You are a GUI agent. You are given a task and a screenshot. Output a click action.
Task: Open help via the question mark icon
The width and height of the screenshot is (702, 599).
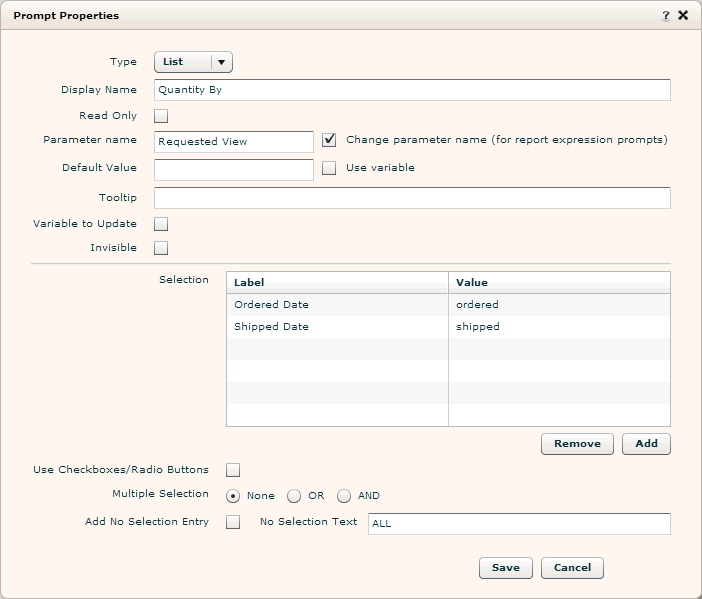coord(665,16)
